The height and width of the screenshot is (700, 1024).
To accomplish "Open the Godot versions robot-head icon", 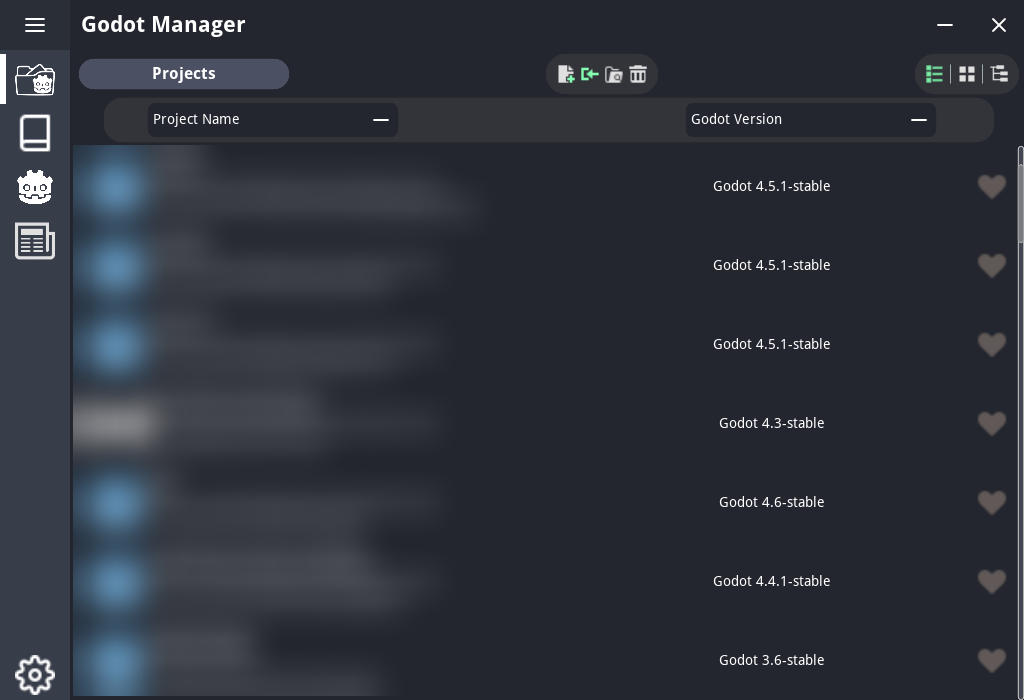I will [x=35, y=187].
